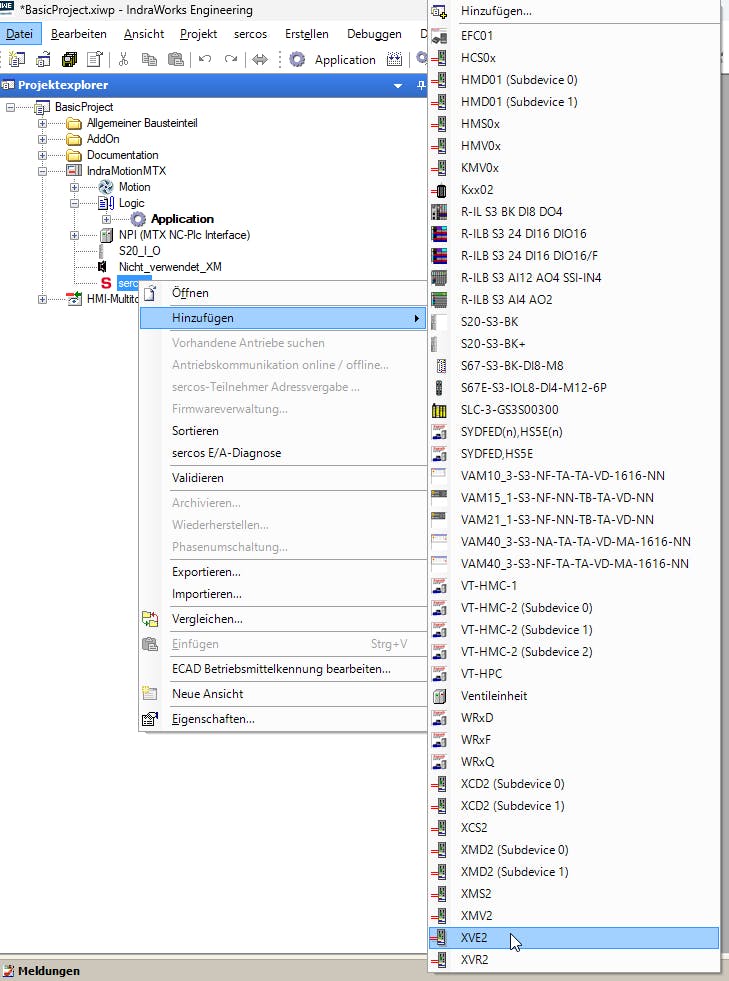Image resolution: width=729 pixels, height=981 pixels.
Task: Collapse the IndraMotionMTX tree node
Action: coord(43,171)
